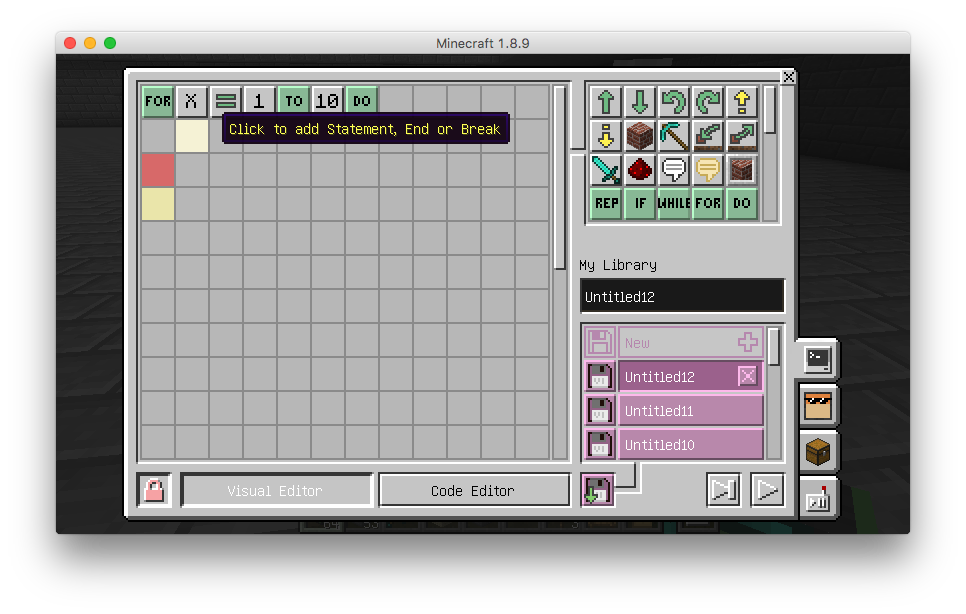
Task: Click the yellow cell below the red cell
Action: click(x=158, y=204)
